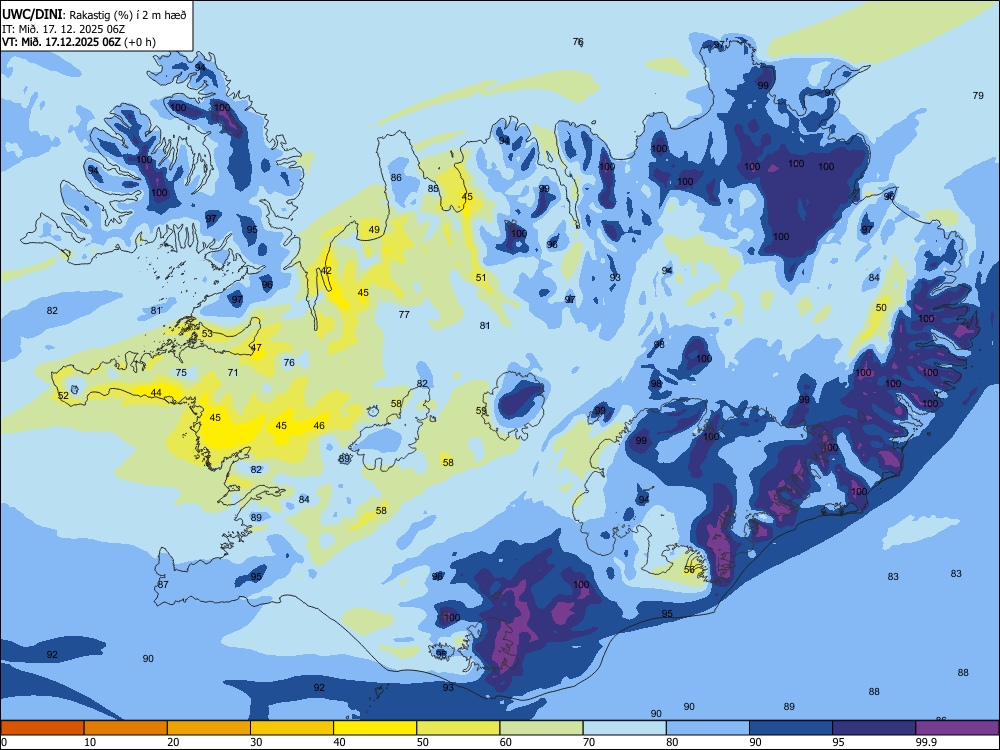The height and width of the screenshot is (750, 1000).
Task: Click the 75 humidity value on the map
Action: (x=181, y=372)
